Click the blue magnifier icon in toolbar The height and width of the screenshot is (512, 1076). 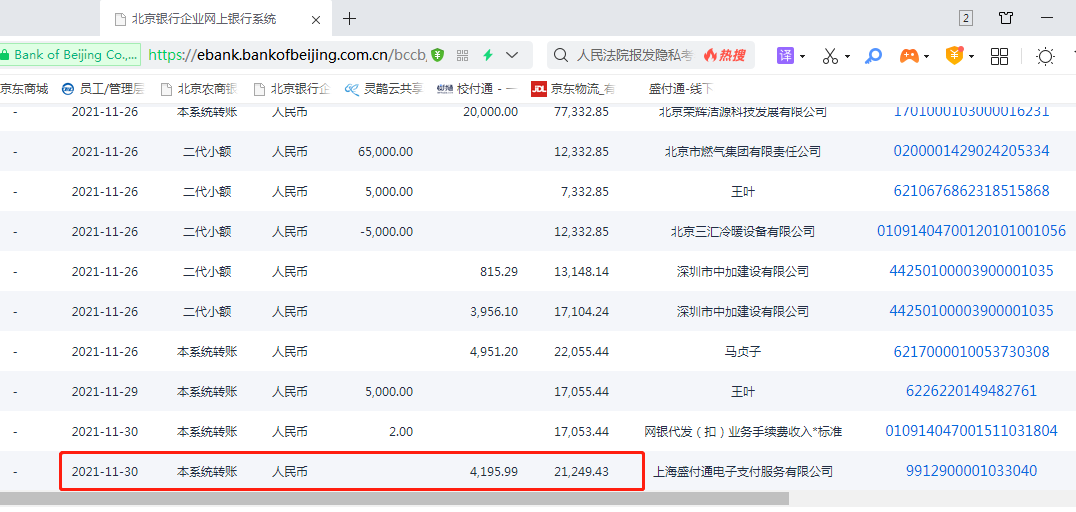tap(873, 56)
